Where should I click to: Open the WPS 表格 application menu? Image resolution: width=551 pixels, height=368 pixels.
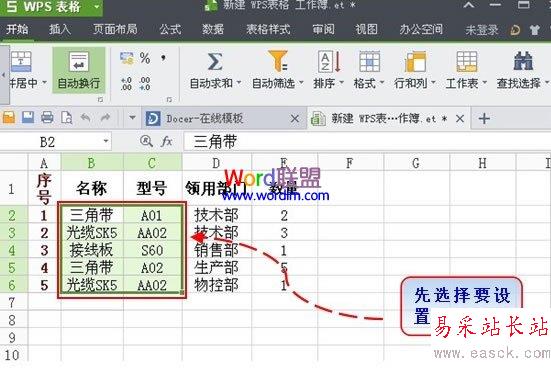[51, 7]
